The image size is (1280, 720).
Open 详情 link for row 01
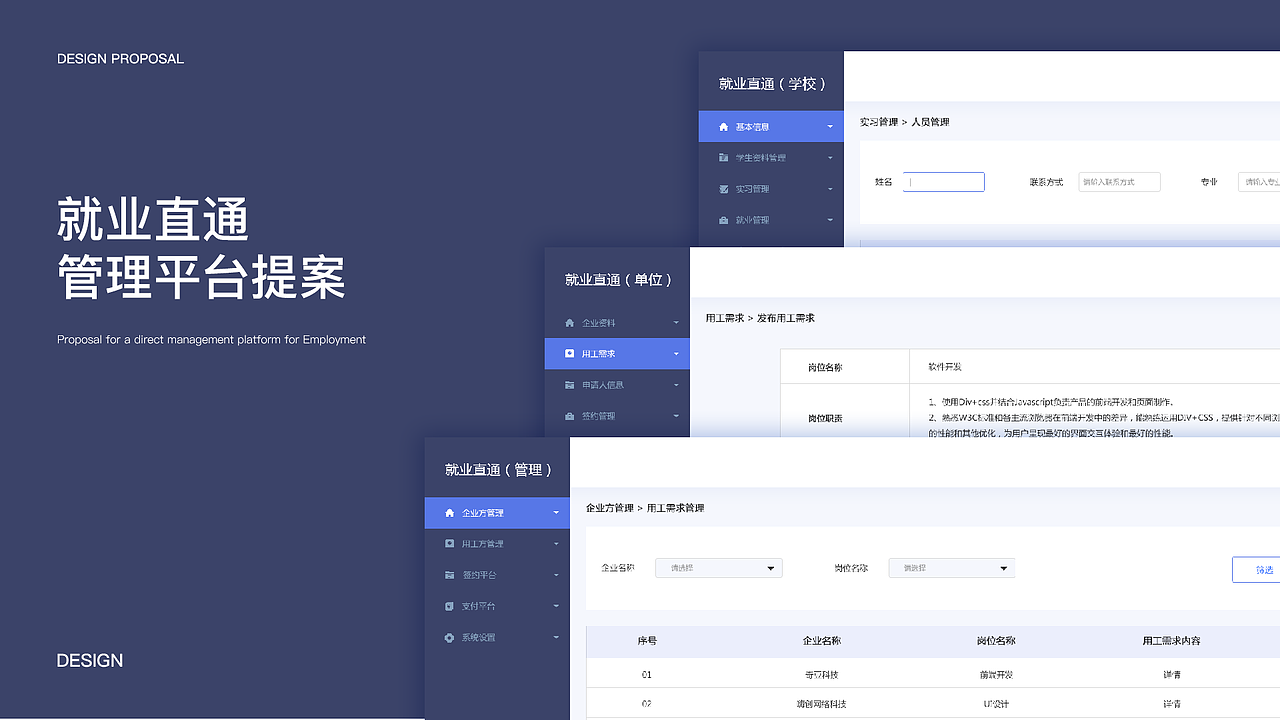[1172, 675]
